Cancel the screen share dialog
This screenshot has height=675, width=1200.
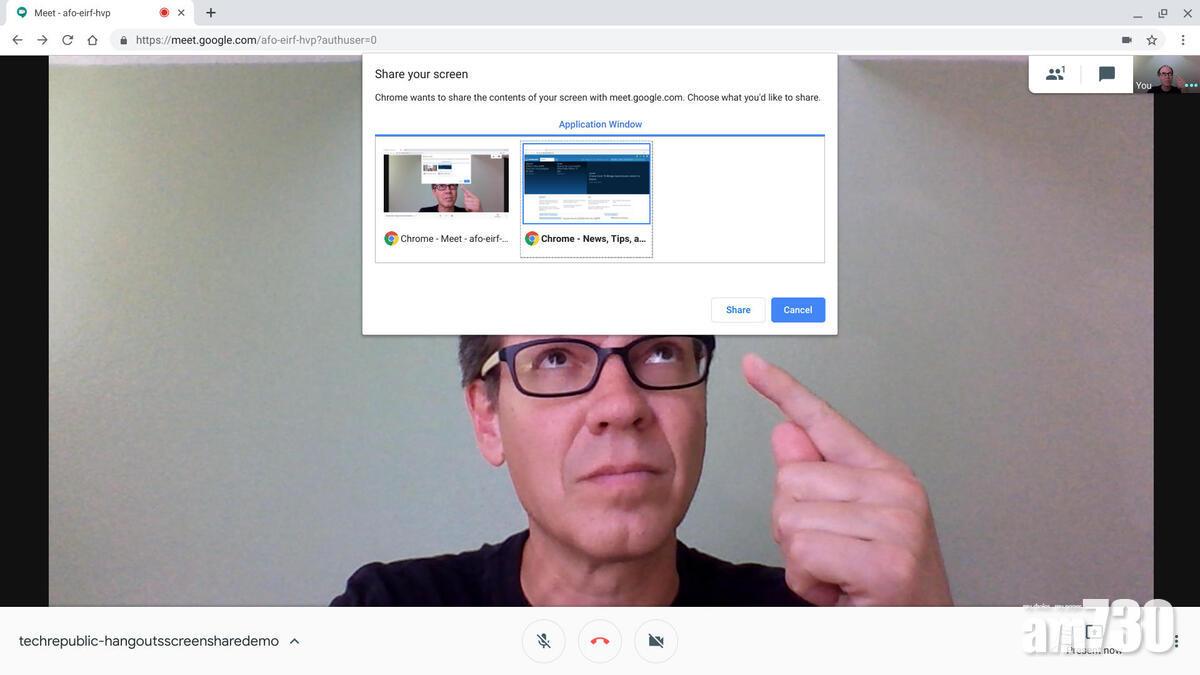click(x=797, y=310)
